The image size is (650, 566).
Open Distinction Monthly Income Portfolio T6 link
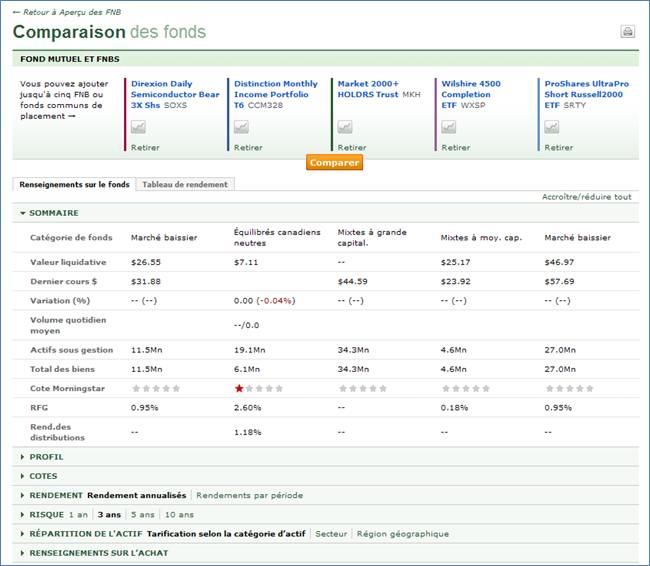276,94
